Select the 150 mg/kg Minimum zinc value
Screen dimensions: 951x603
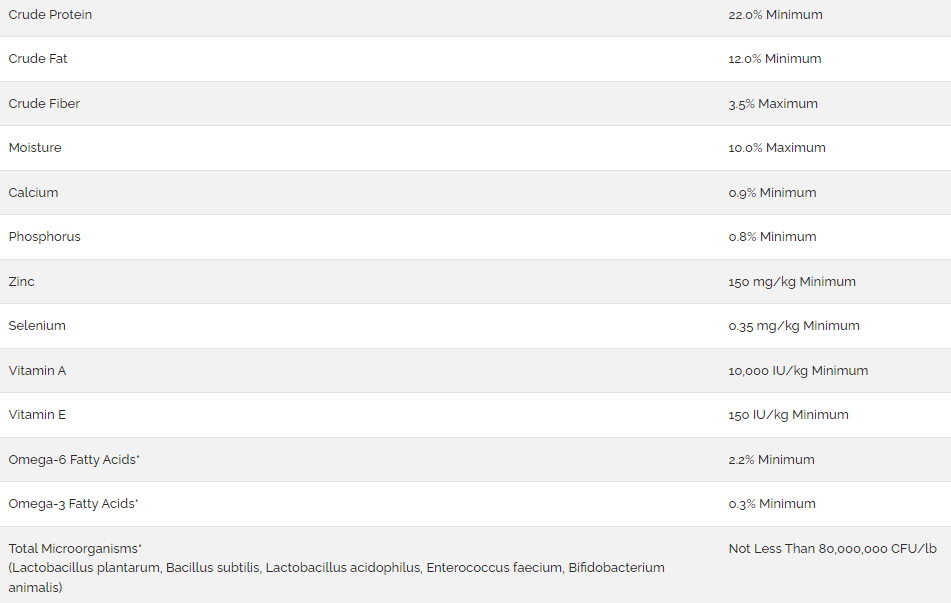(792, 281)
